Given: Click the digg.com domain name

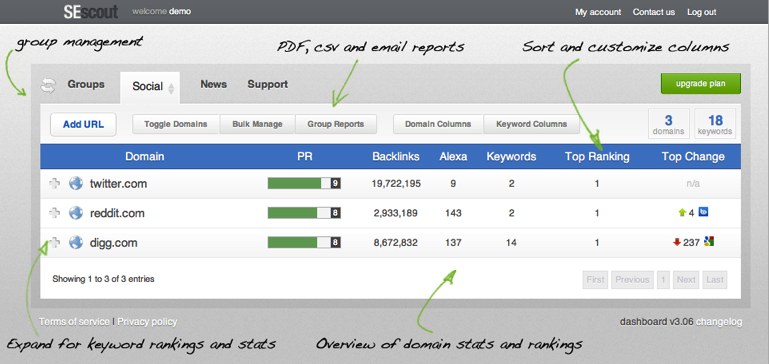Looking at the screenshot, I should coord(113,243).
